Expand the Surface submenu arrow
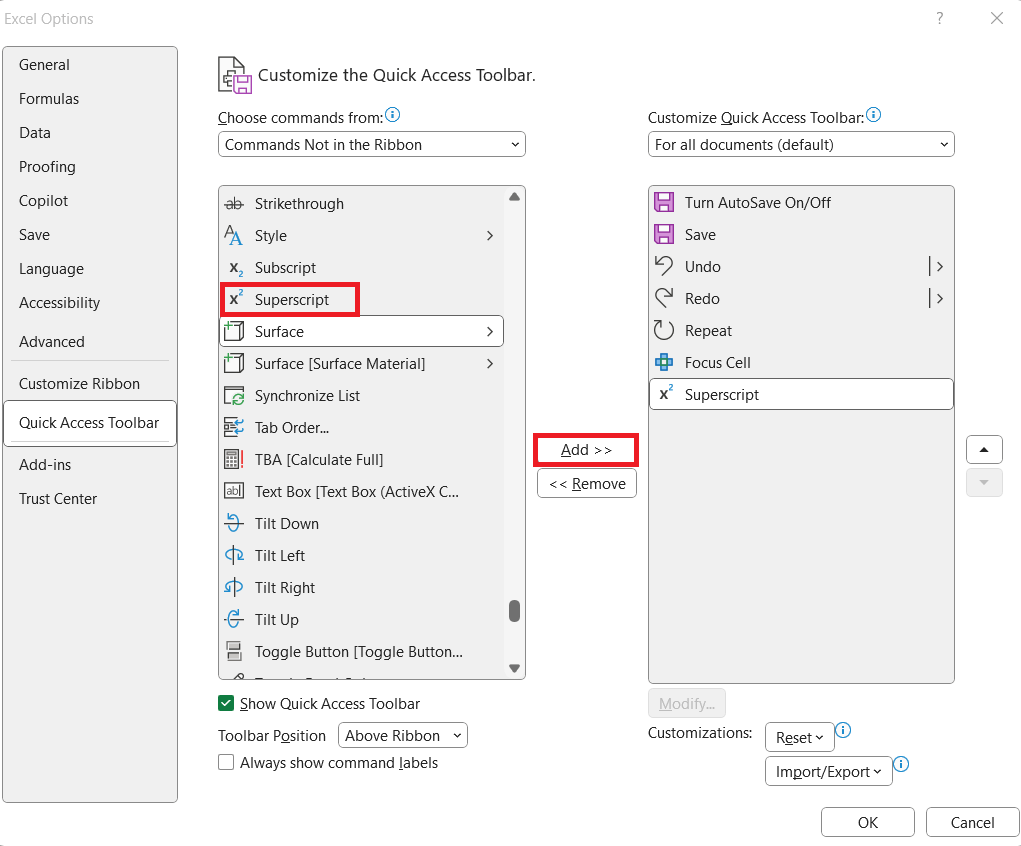The image size is (1021, 846). coord(490,331)
